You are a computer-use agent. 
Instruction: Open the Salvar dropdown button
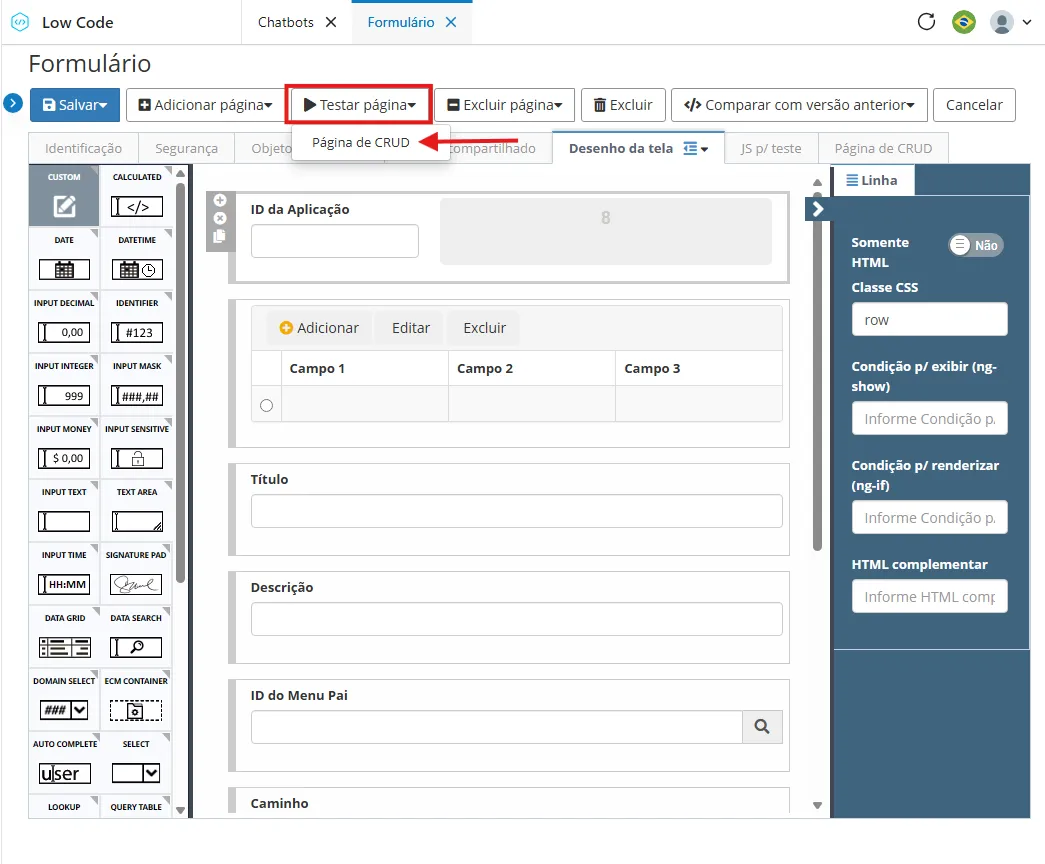pos(75,105)
